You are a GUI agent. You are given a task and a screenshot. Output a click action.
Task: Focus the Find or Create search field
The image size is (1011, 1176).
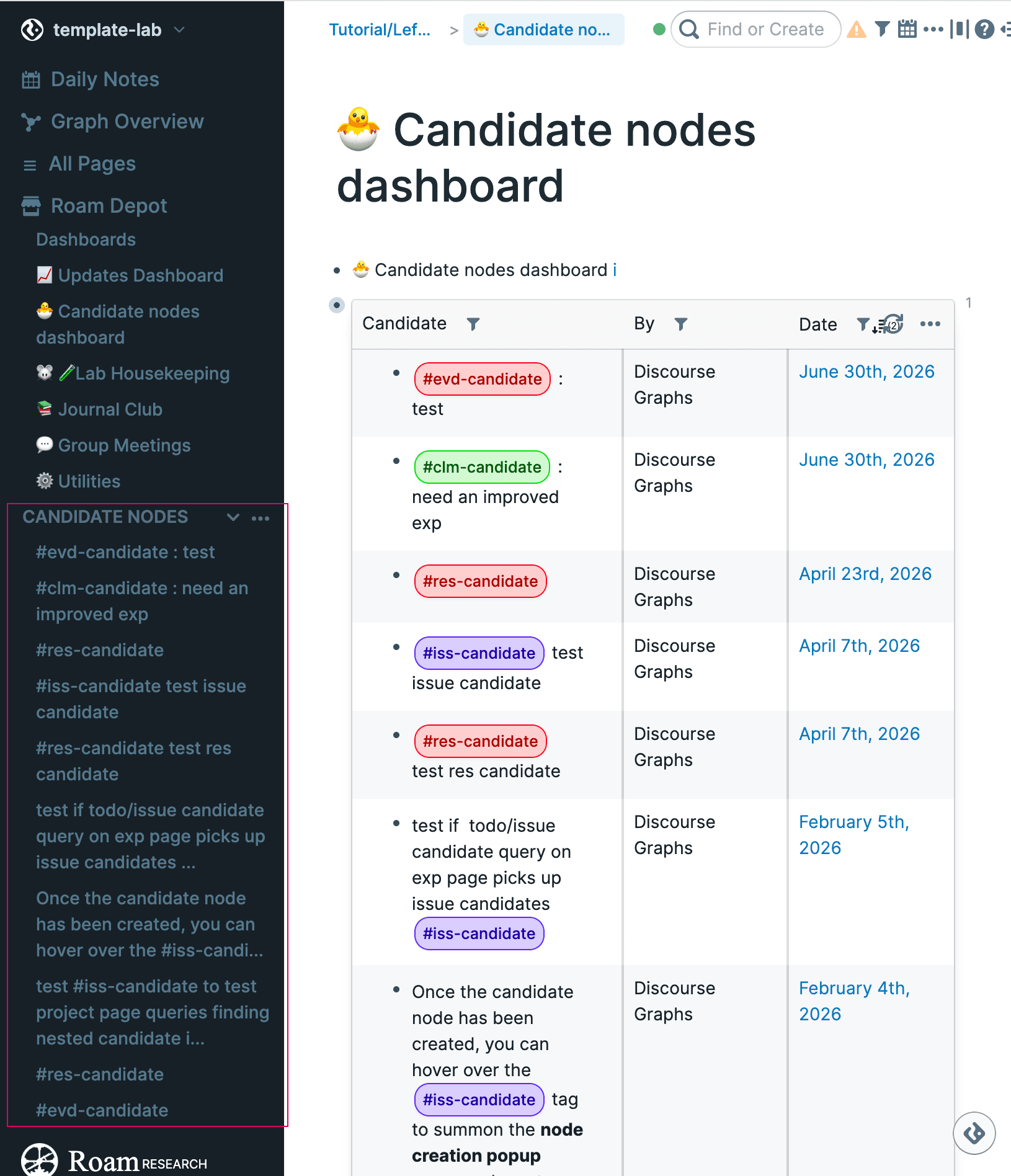[756, 29]
